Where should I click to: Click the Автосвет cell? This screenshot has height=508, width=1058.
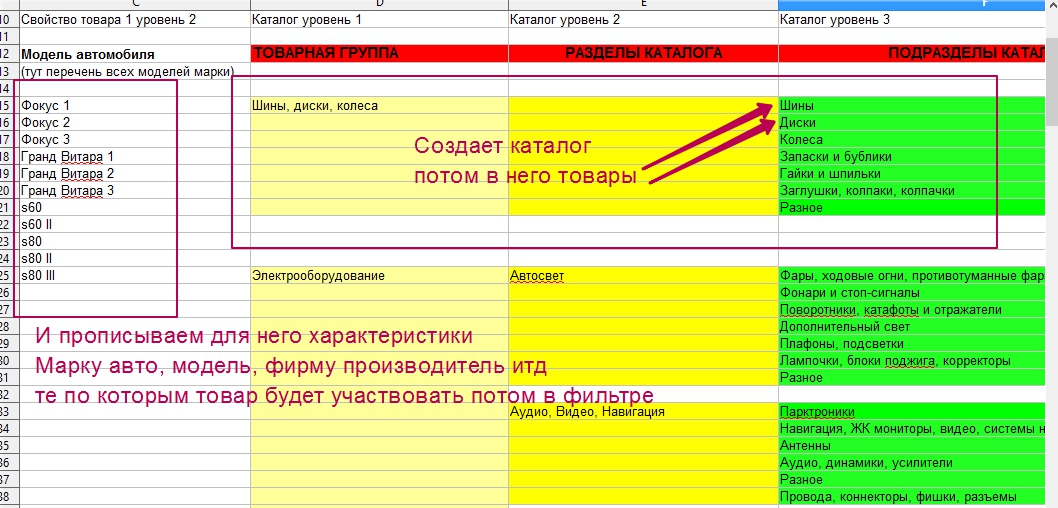point(643,275)
